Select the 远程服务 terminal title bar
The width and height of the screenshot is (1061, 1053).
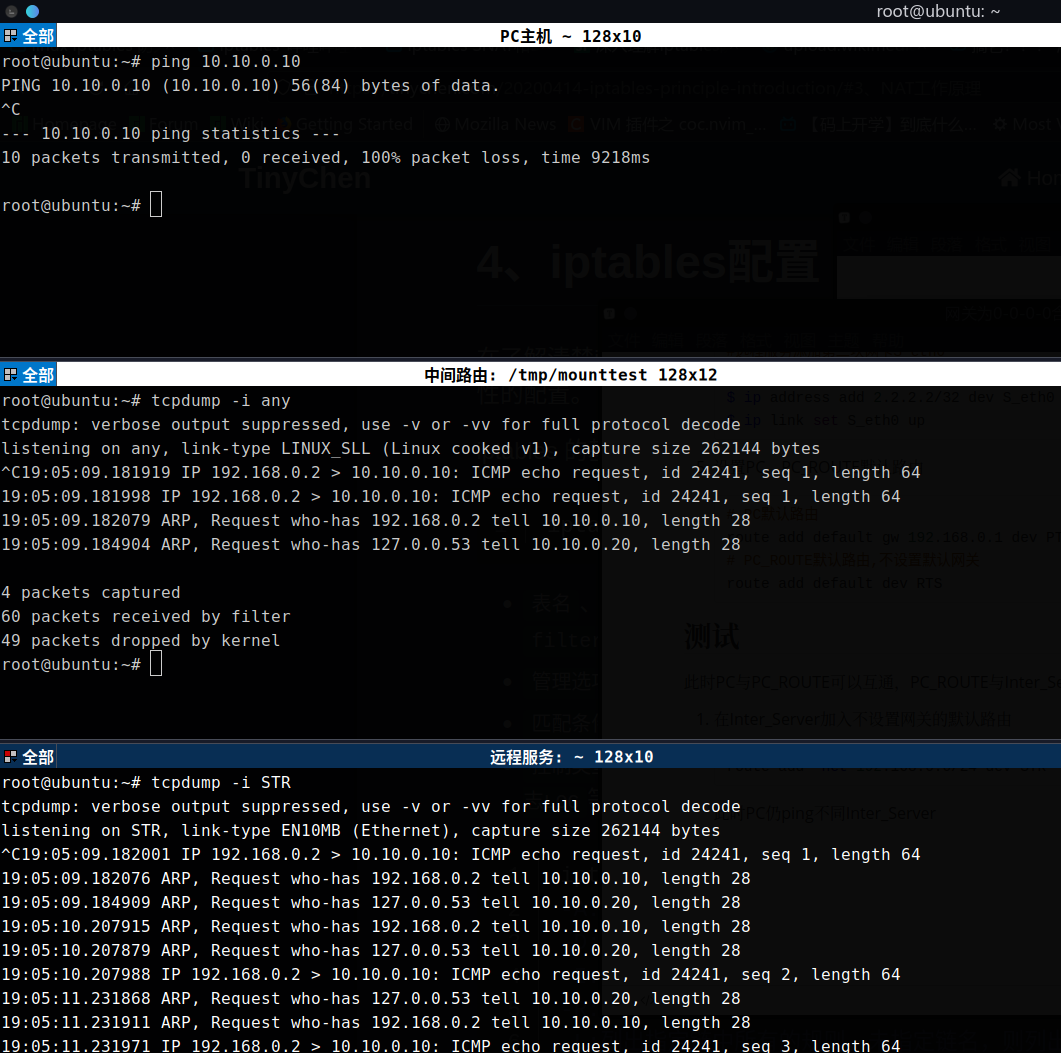point(570,757)
